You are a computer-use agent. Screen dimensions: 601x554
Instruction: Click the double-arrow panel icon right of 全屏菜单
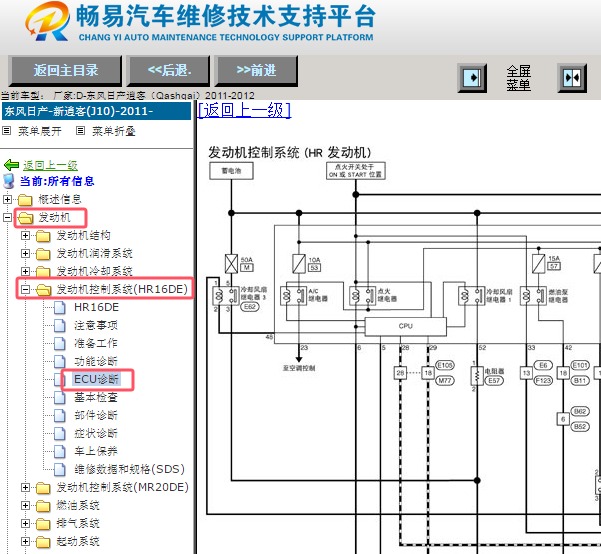(x=572, y=78)
